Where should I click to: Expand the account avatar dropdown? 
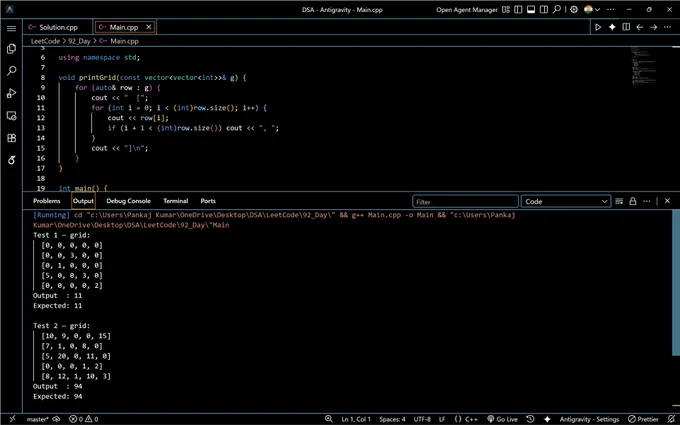[592, 10]
